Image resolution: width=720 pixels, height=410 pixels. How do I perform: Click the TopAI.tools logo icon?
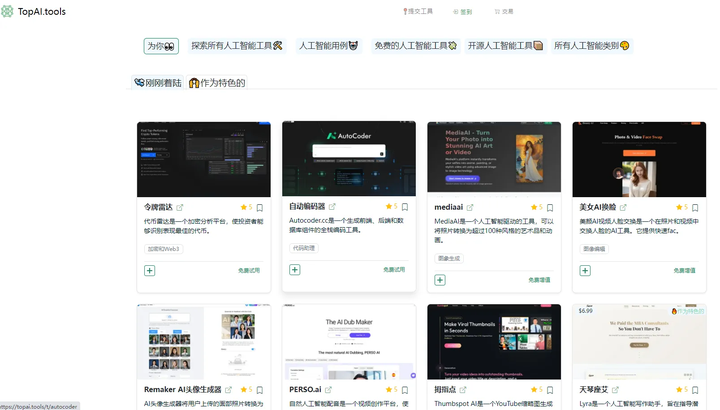click(7, 11)
